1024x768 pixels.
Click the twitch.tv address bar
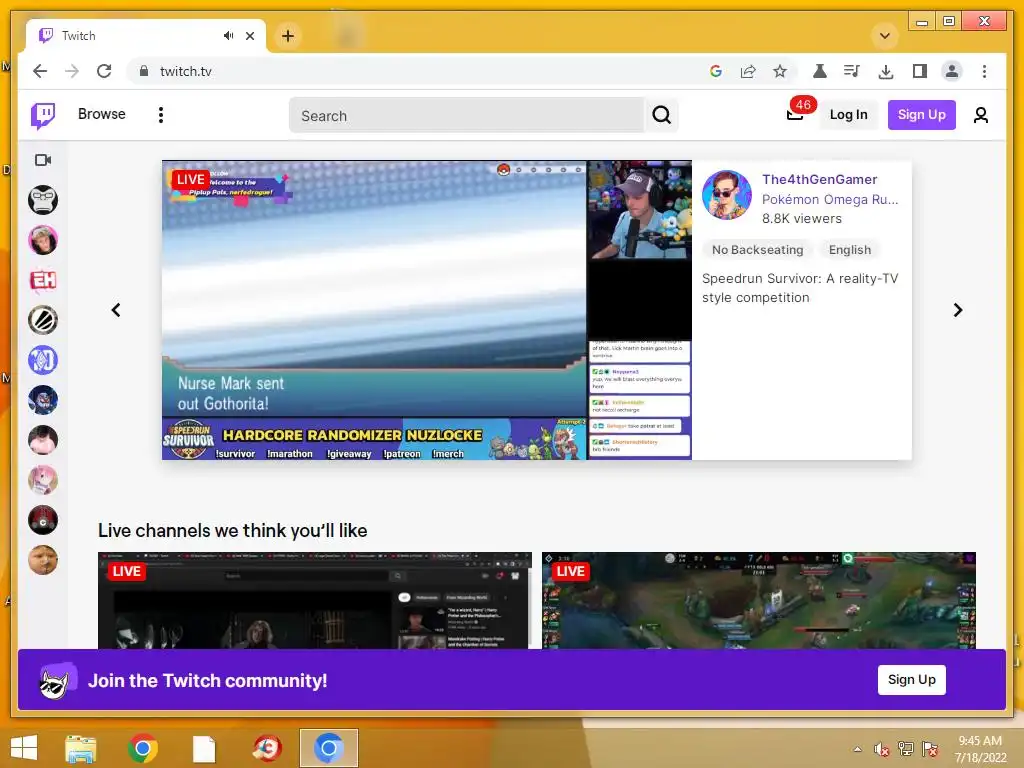click(x=418, y=71)
